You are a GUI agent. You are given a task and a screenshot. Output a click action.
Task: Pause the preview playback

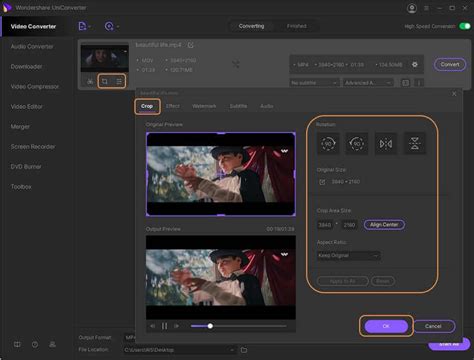tap(164, 326)
